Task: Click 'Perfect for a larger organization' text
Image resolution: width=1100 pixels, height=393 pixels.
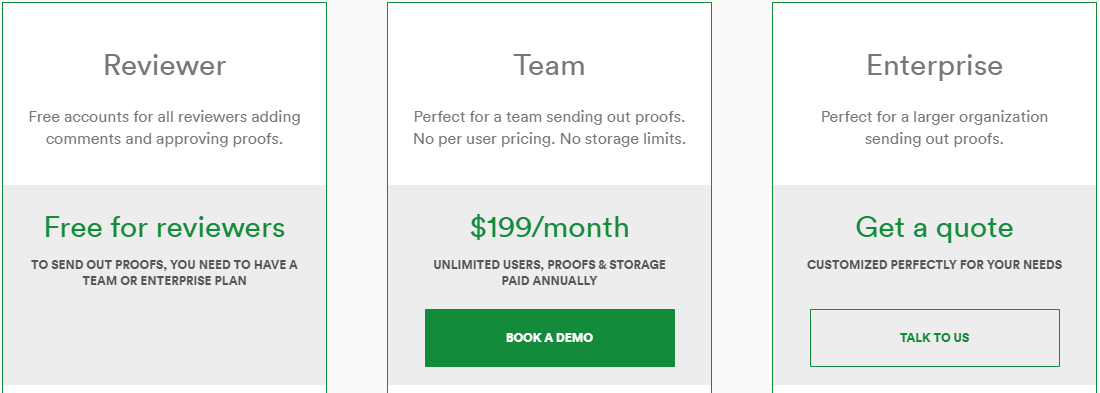Action: [x=934, y=116]
